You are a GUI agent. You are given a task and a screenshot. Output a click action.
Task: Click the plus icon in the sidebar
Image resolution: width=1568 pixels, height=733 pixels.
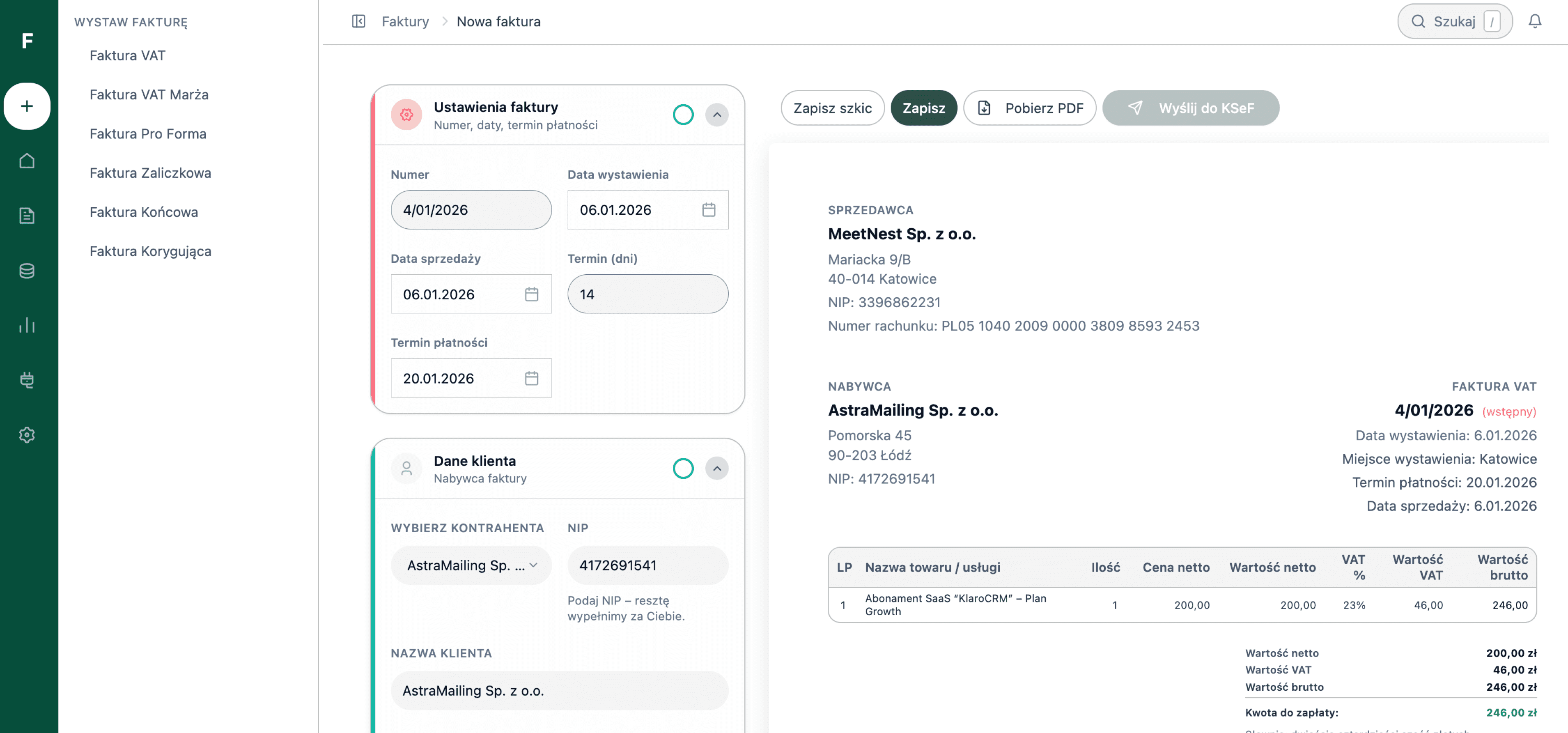(x=27, y=106)
